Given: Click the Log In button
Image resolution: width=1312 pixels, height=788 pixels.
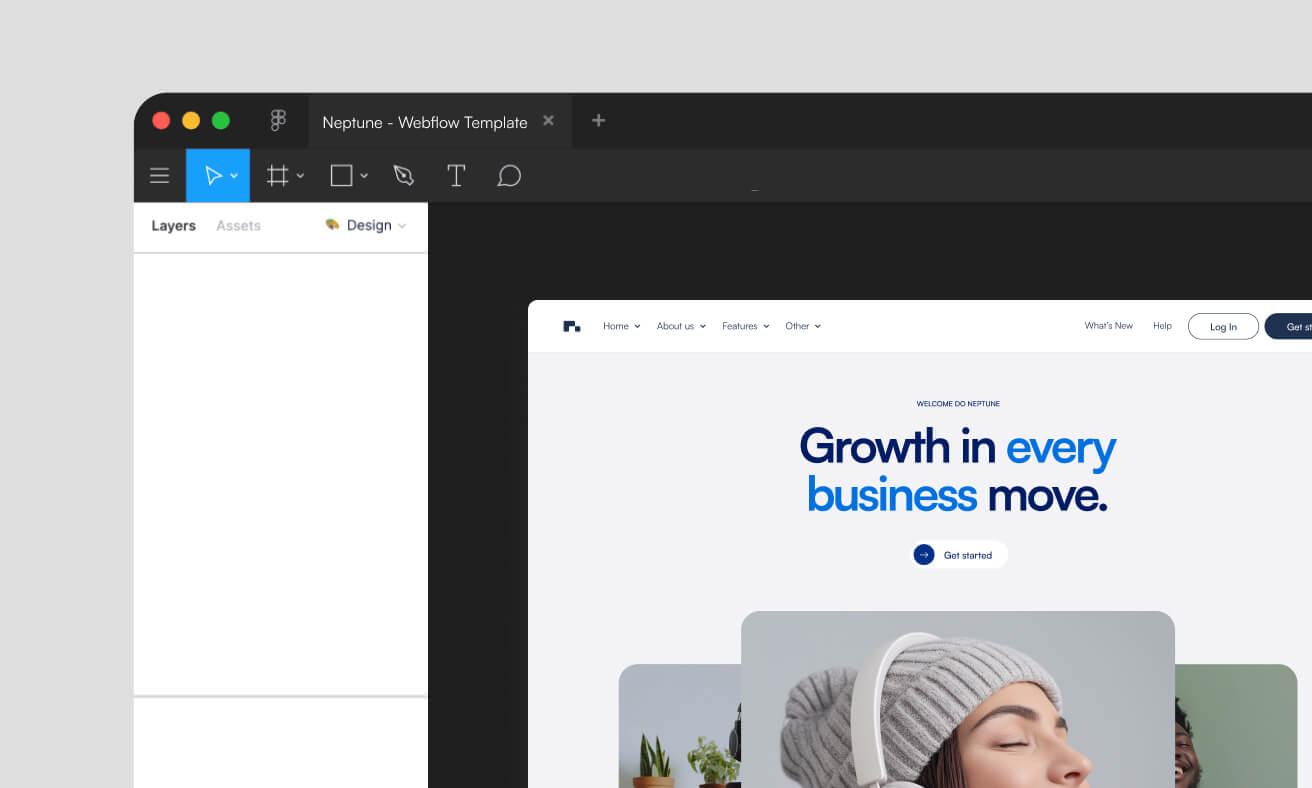Looking at the screenshot, I should (1223, 327).
